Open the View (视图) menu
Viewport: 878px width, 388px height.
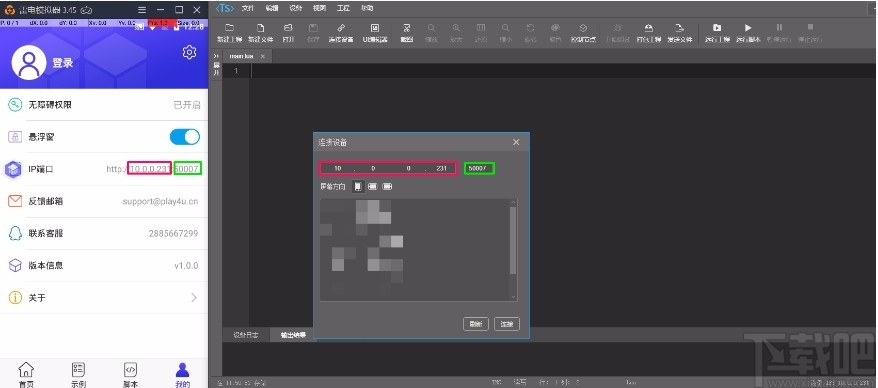point(319,8)
